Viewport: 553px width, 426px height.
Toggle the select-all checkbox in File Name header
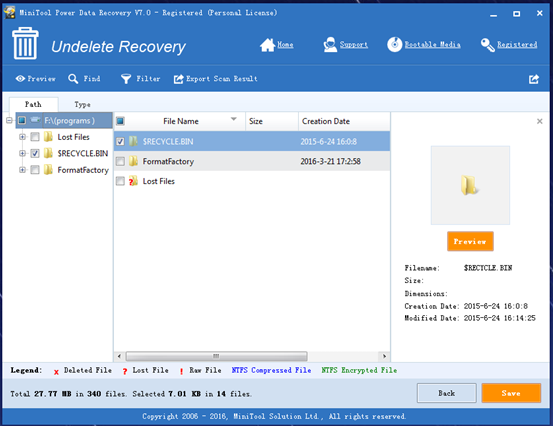pos(120,121)
